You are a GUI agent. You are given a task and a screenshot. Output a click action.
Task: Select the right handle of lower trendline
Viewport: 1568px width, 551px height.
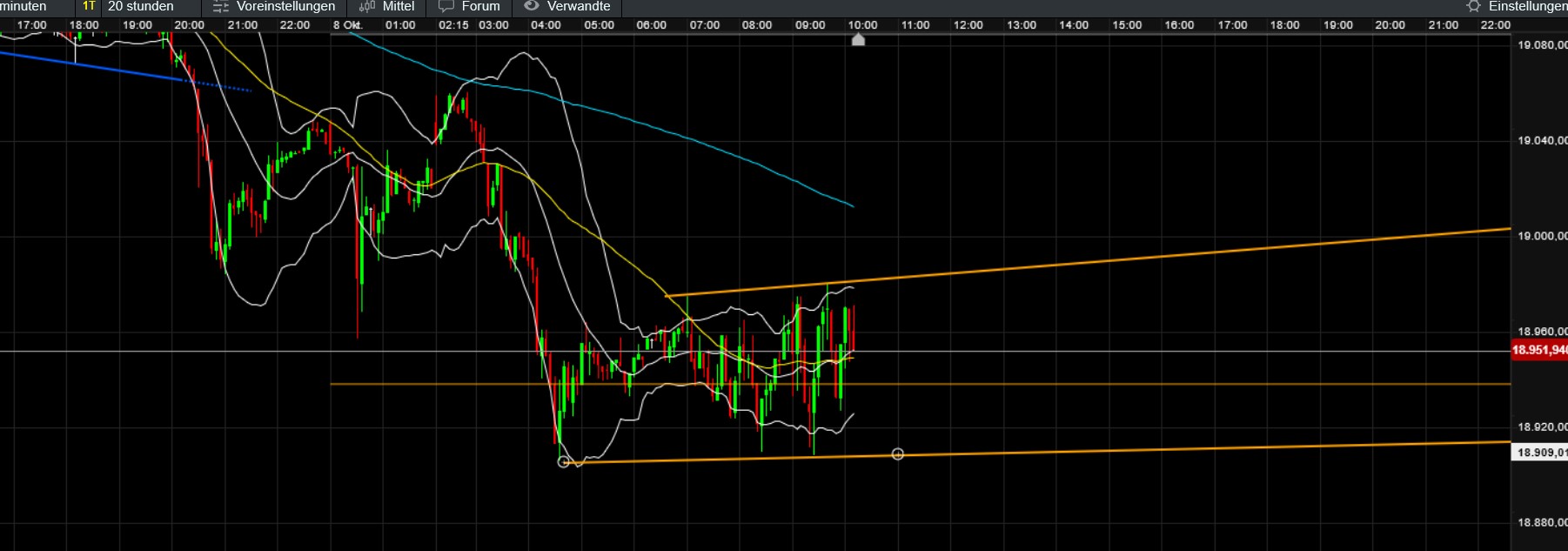coord(898,454)
